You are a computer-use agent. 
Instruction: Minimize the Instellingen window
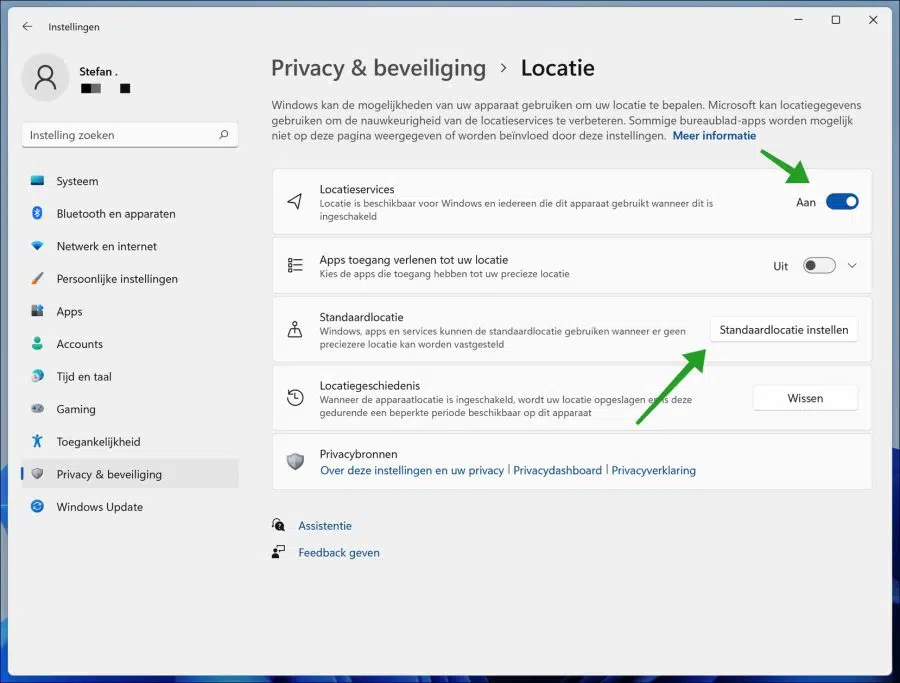coord(798,20)
